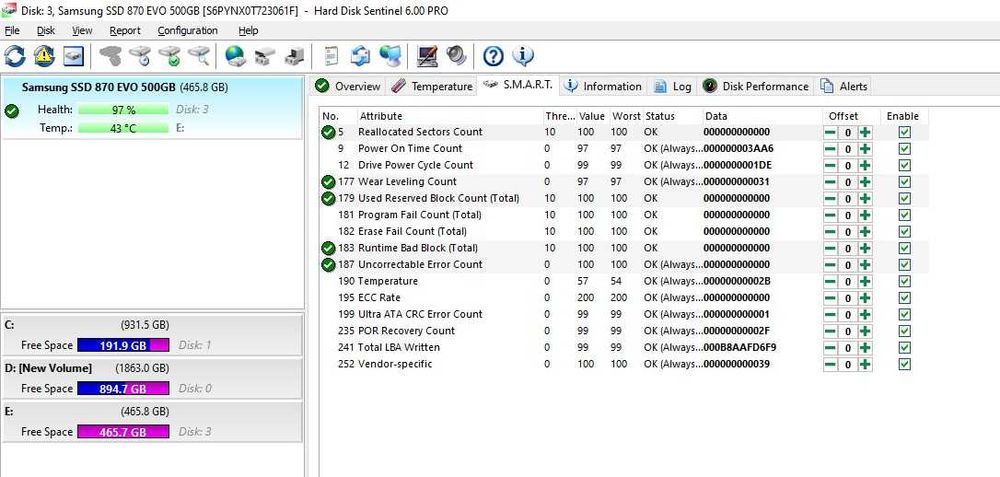Open the File menu
The height and width of the screenshot is (477, 1000).
(12, 31)
